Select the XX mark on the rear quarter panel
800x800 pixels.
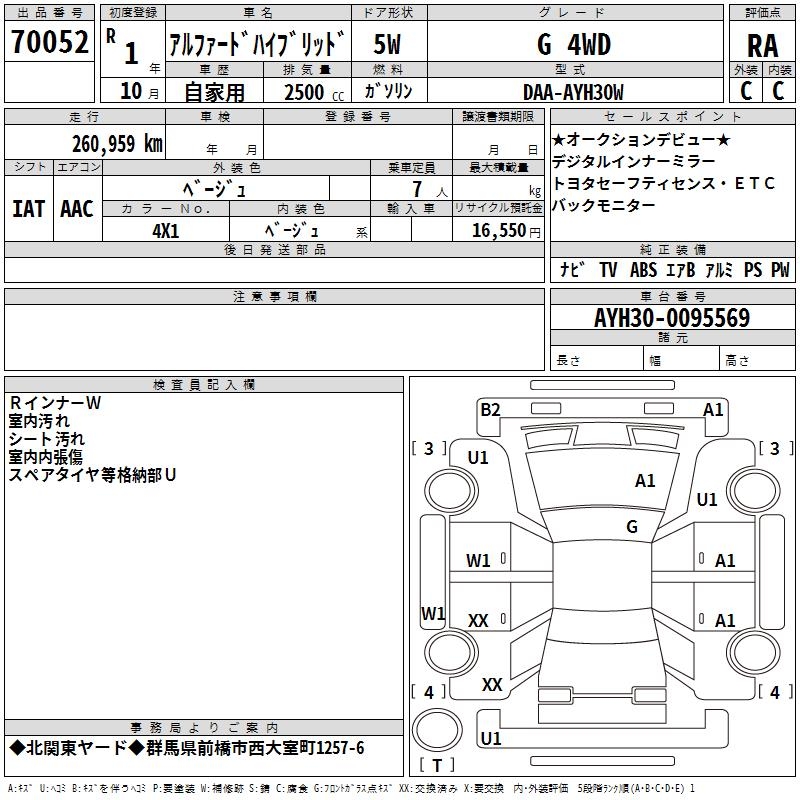(492, 685)
